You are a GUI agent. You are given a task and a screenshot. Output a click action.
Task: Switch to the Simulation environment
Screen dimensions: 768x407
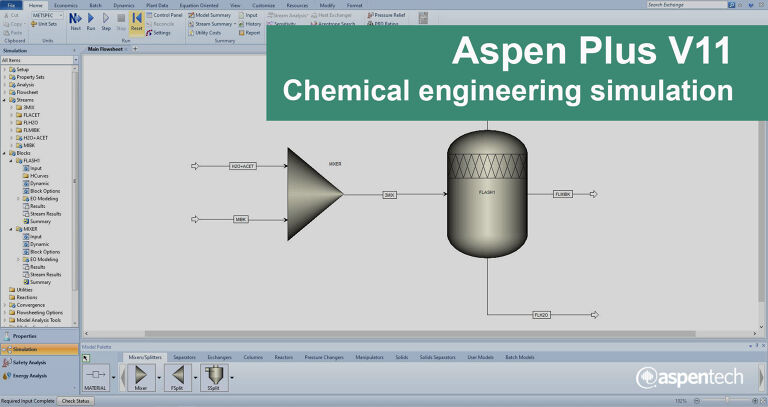pos(39,349)
